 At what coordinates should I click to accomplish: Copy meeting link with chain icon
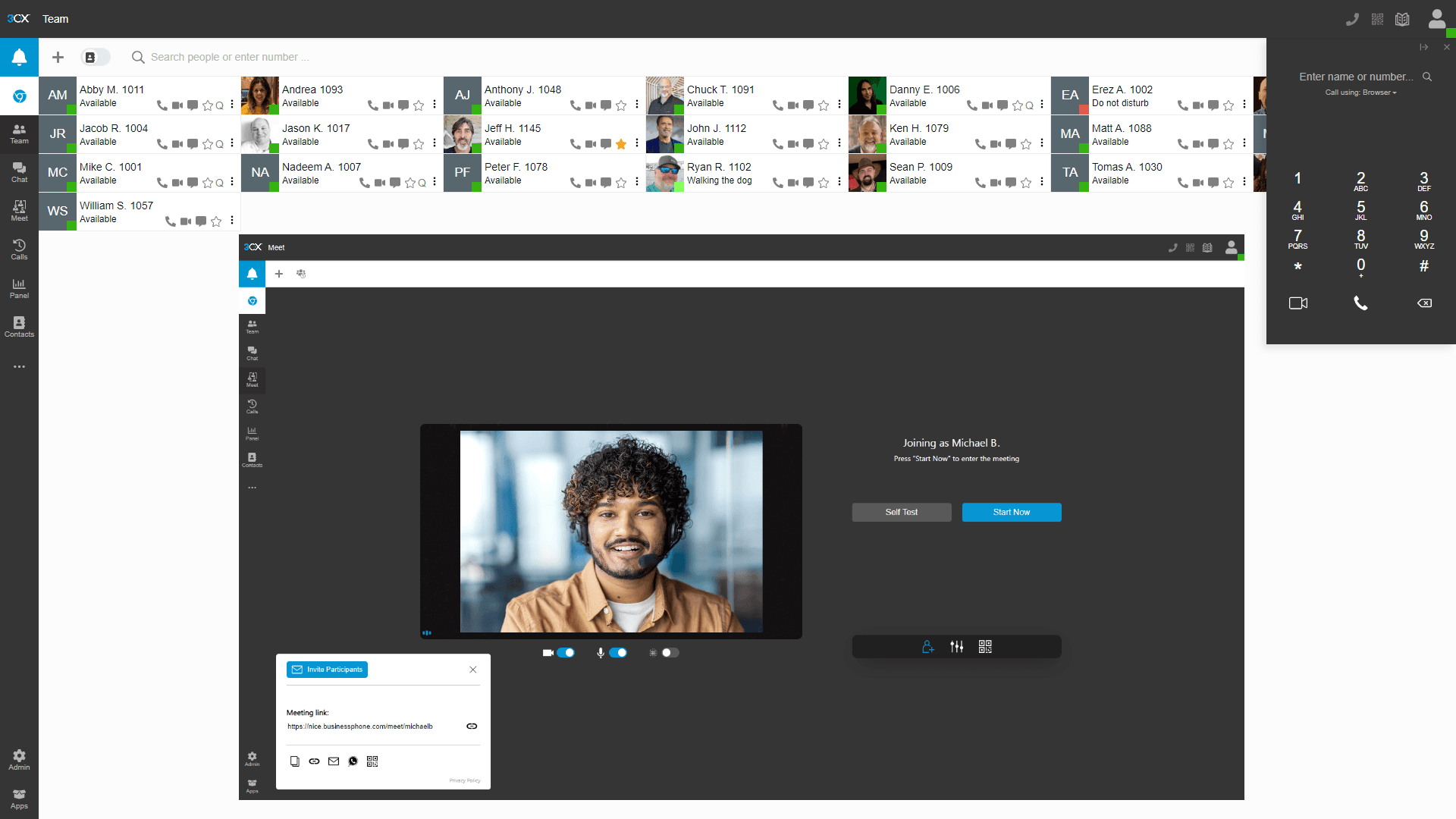coord(472,726)
